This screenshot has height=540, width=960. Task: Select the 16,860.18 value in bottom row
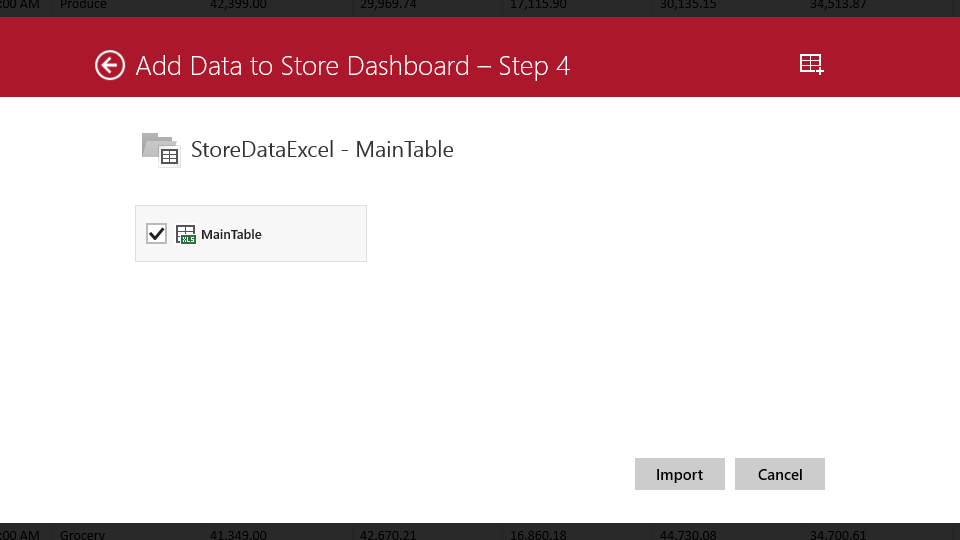(538, 534)
